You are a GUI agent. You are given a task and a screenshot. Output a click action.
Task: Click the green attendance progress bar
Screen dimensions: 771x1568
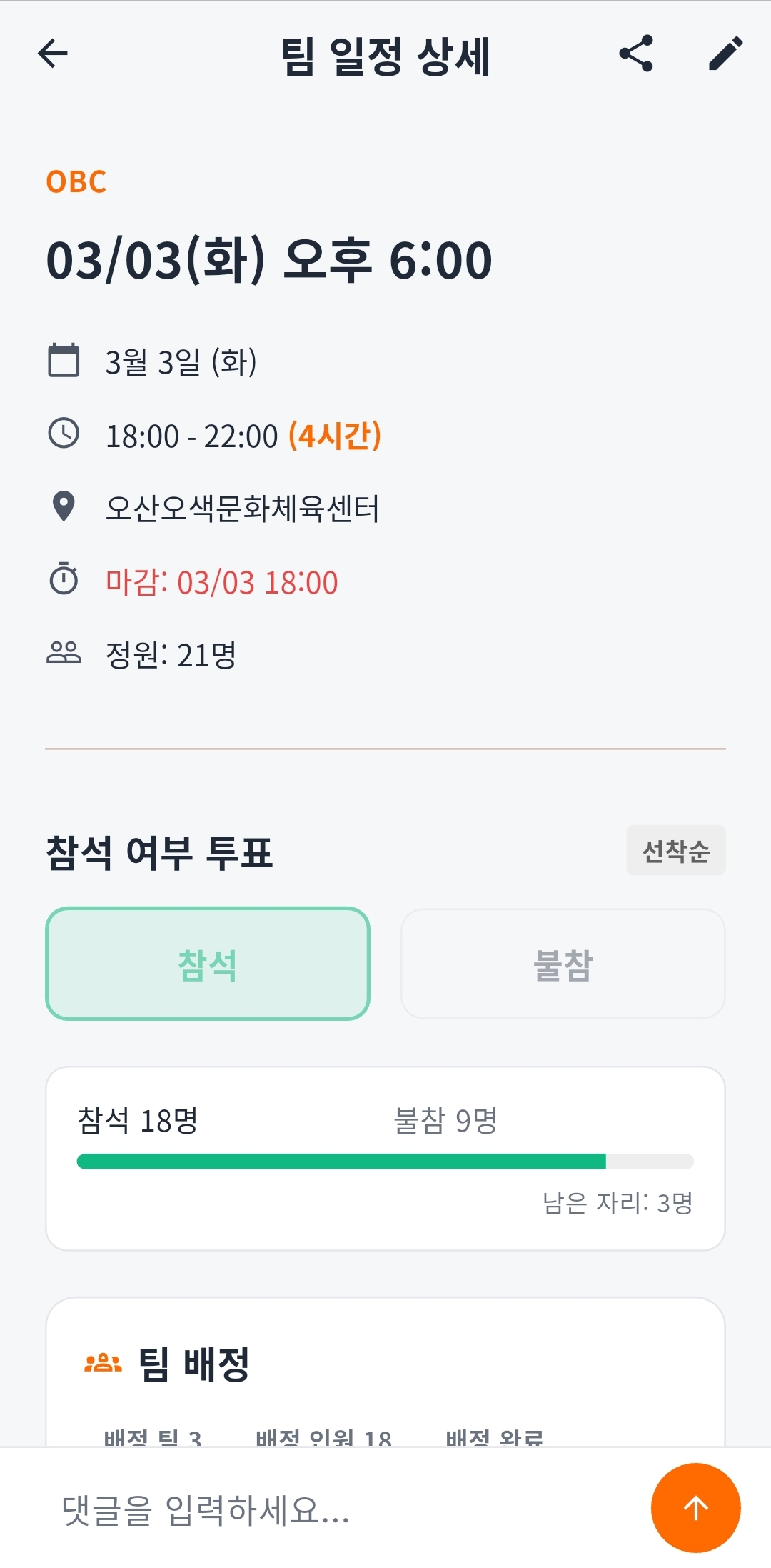[341, 1161]
